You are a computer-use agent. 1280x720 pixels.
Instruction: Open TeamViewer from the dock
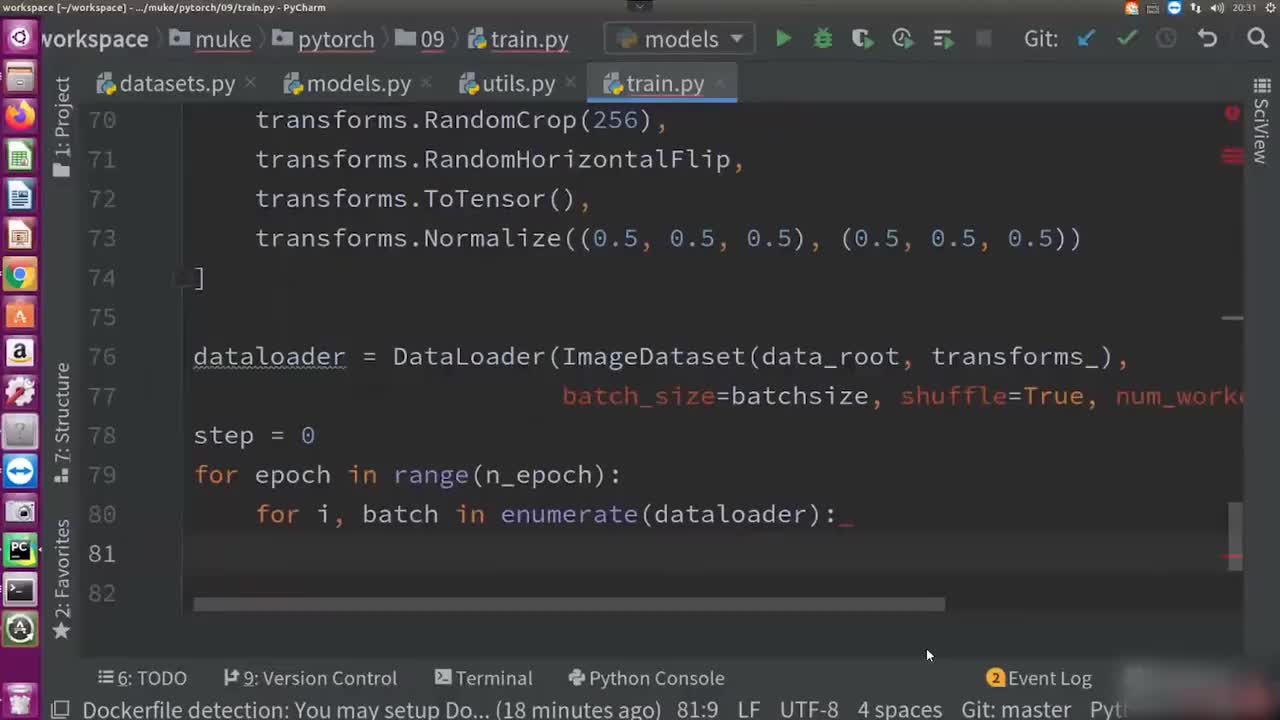coord(20,471)
